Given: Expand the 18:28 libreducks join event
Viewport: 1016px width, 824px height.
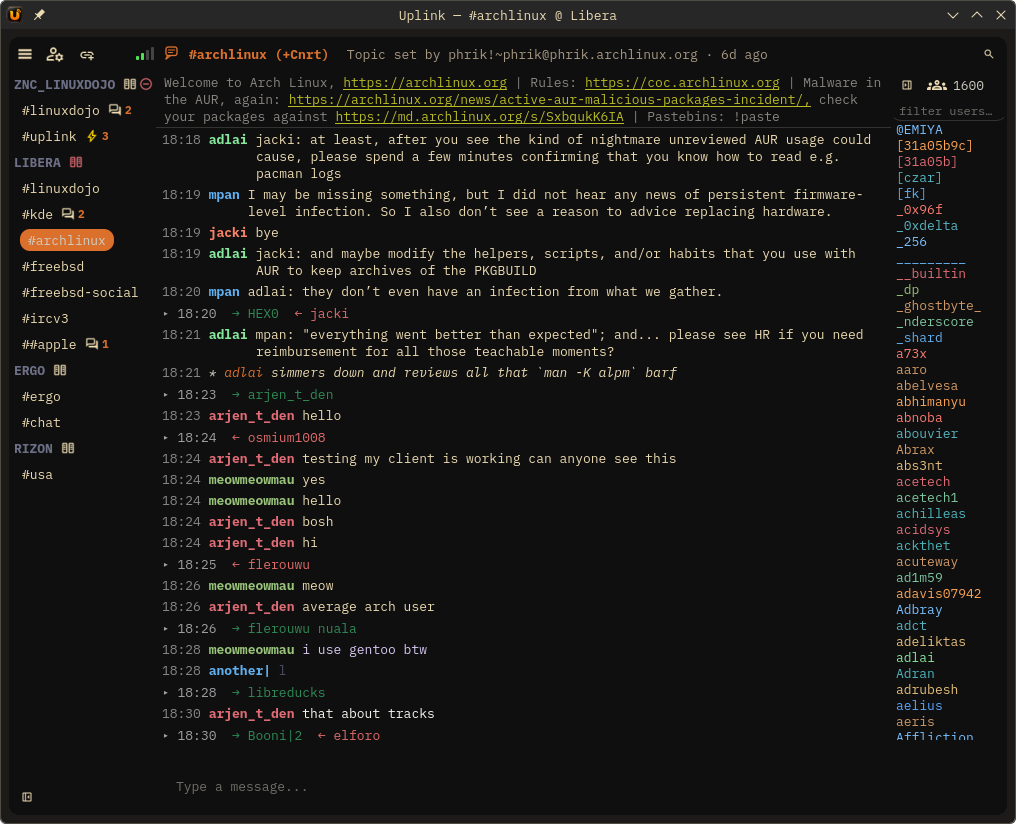Looking at the screenshot, I should (166, 692).
